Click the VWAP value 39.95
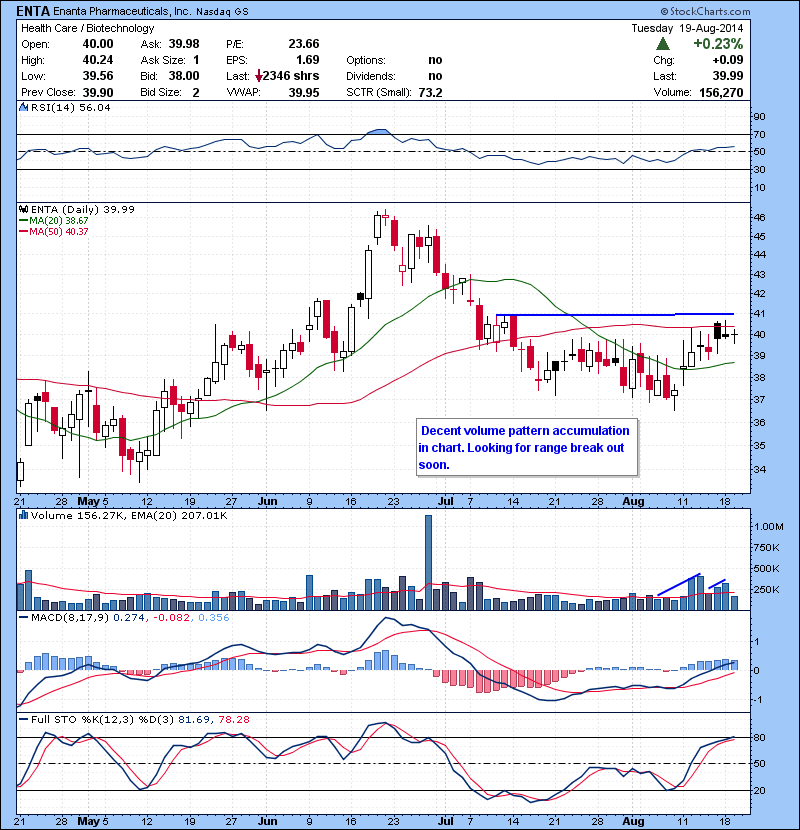The width and height of the screenshot is (800, 830). point(304,92)
